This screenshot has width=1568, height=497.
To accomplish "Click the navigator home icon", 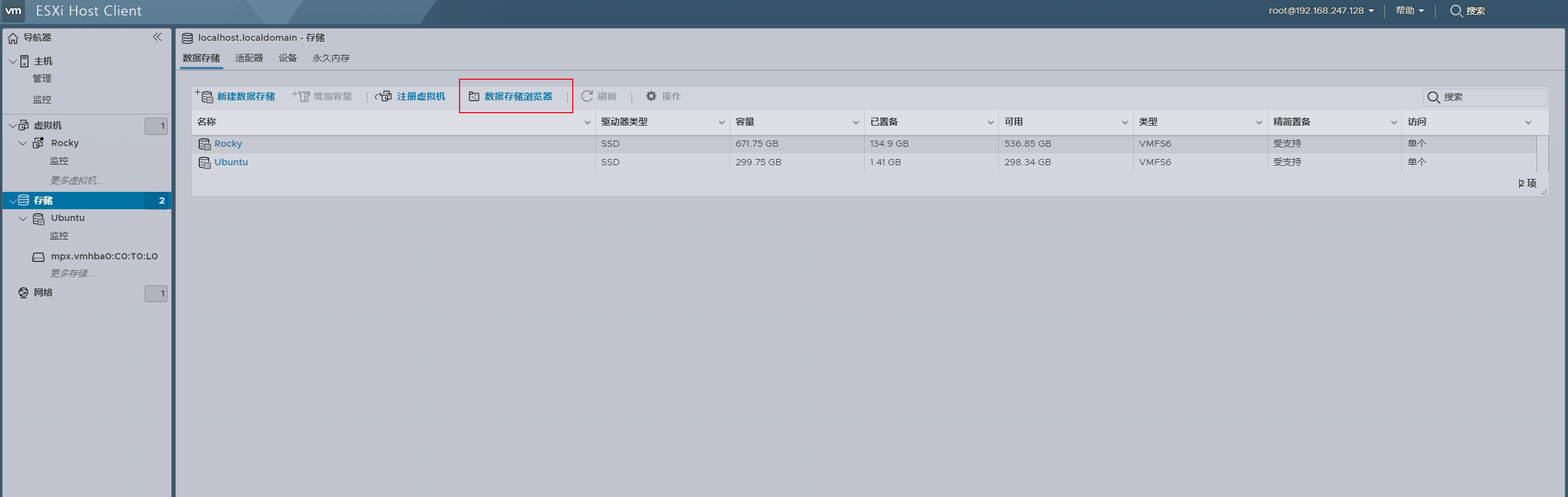I will pyautogui.click(x=13, y=38).
